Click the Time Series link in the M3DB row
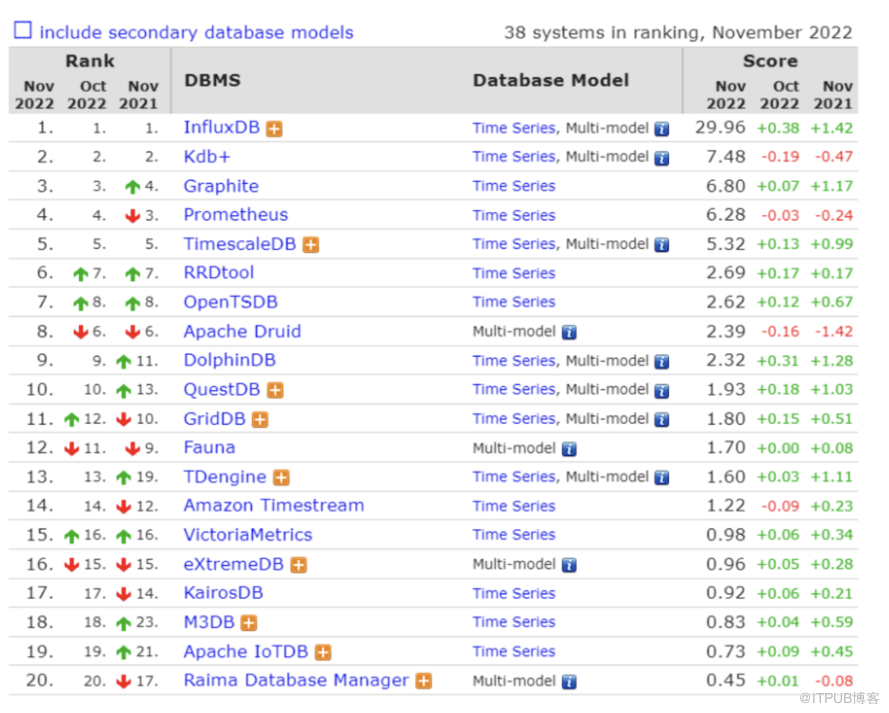The height and width of the screenshot is (713, 889). coord(514,622)
